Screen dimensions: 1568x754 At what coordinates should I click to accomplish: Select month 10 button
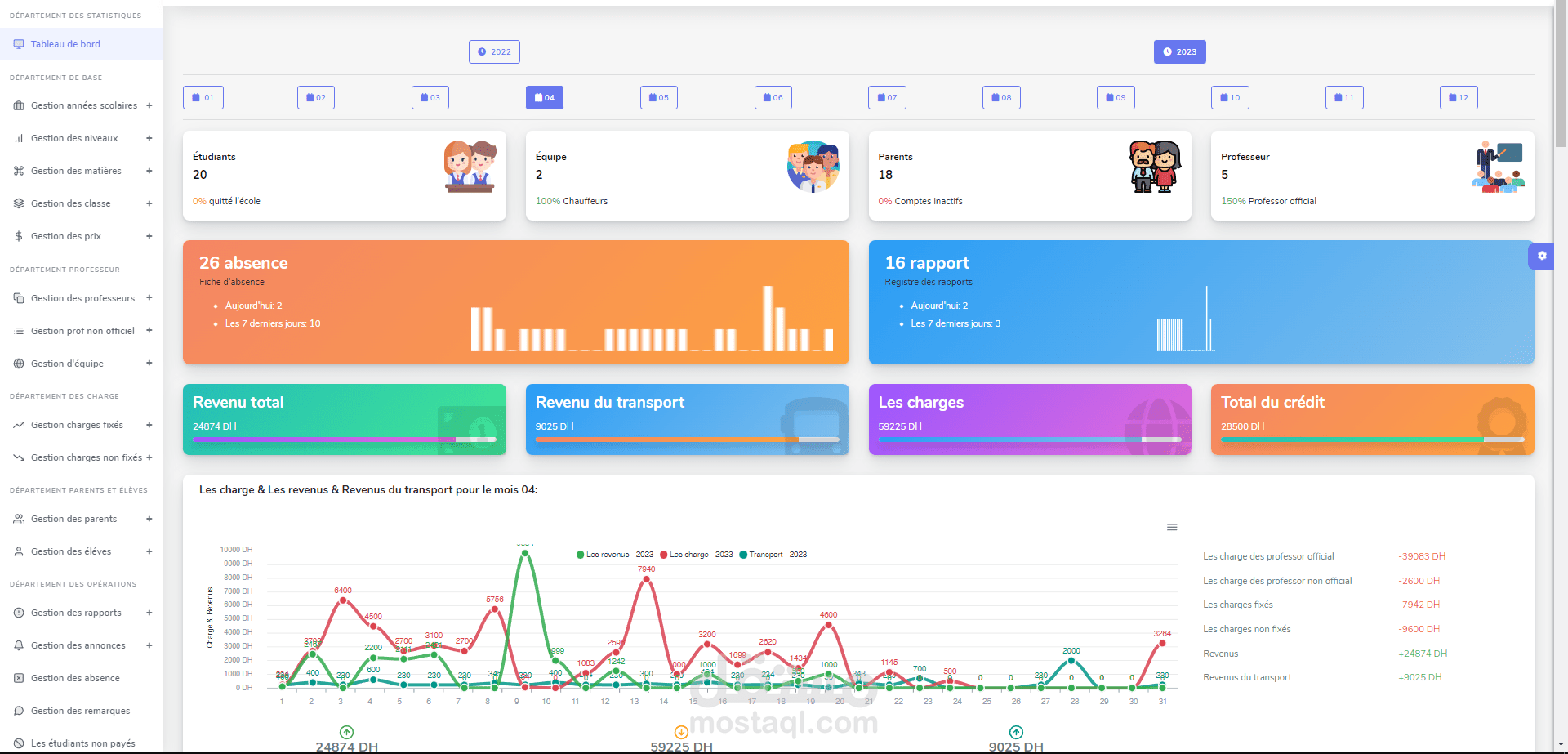point(1230,97)
